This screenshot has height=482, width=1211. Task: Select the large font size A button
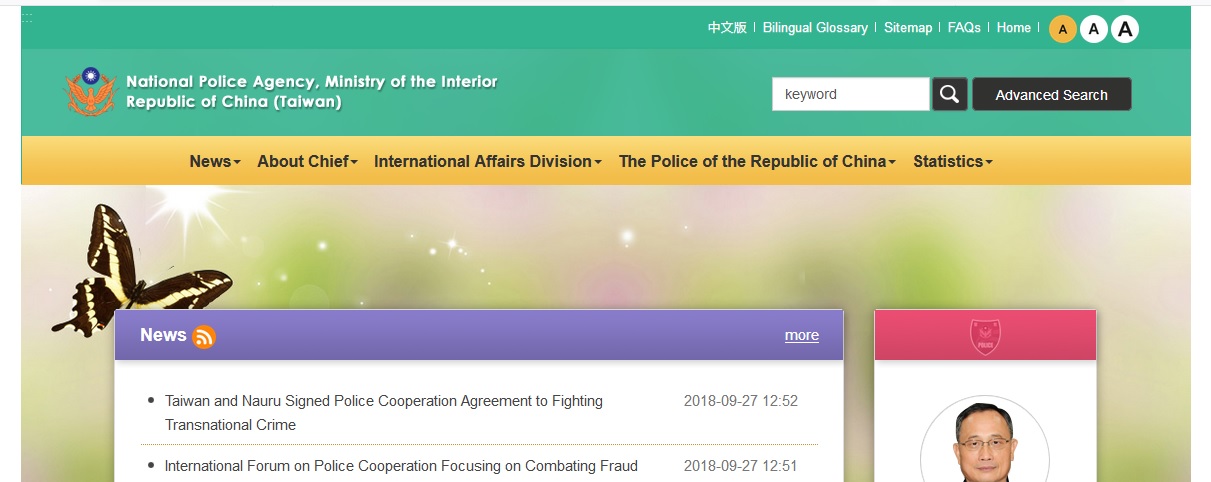1125,29
